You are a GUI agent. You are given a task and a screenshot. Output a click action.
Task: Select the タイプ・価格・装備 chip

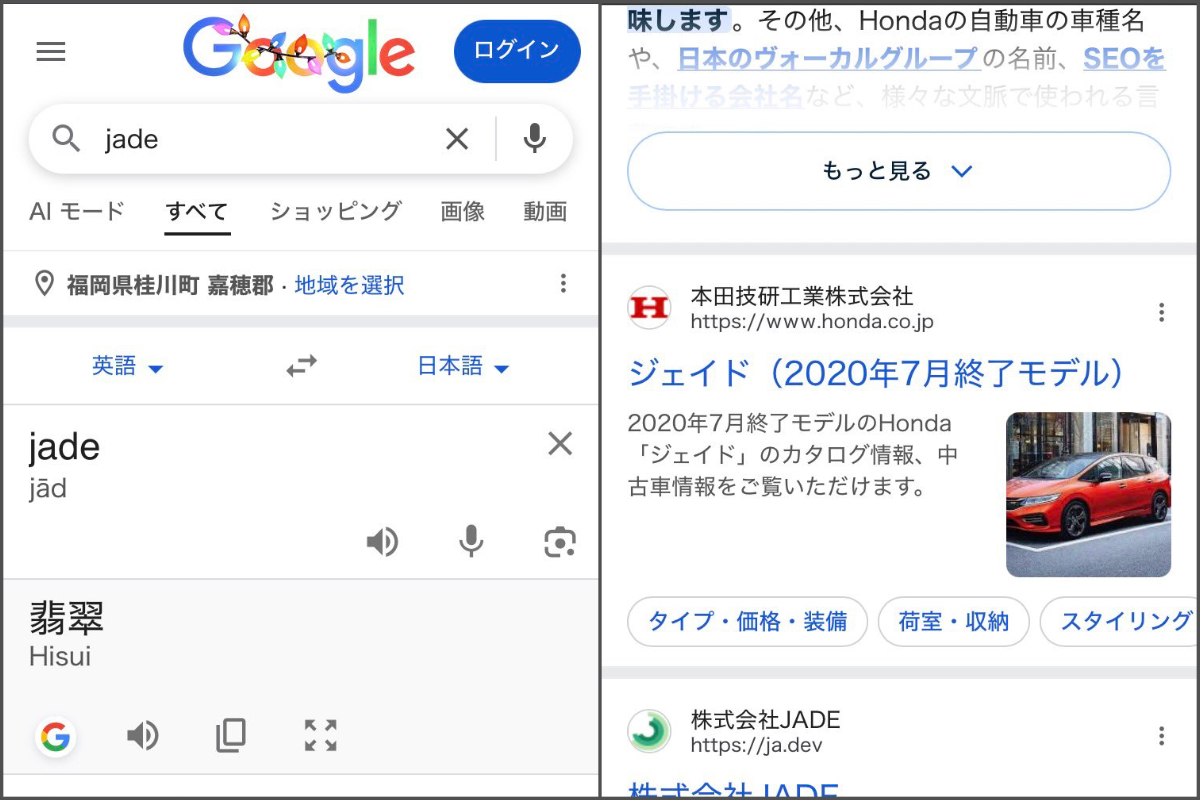point(747,621)
